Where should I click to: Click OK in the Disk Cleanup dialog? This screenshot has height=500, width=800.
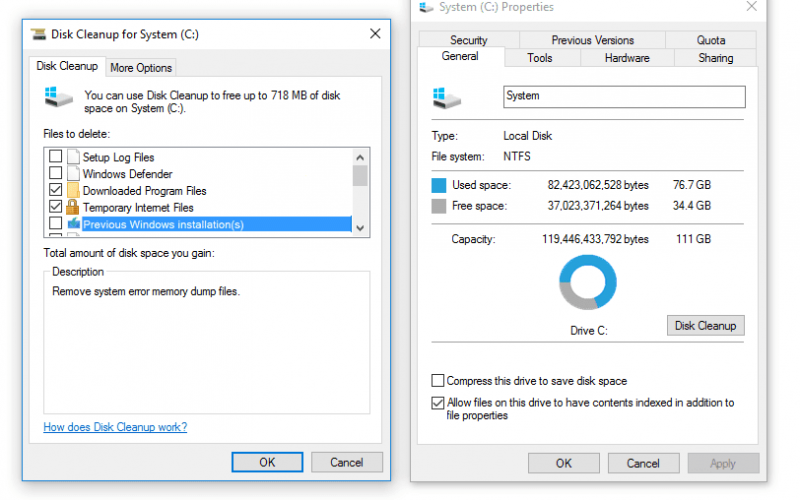[x=267, y=462]
